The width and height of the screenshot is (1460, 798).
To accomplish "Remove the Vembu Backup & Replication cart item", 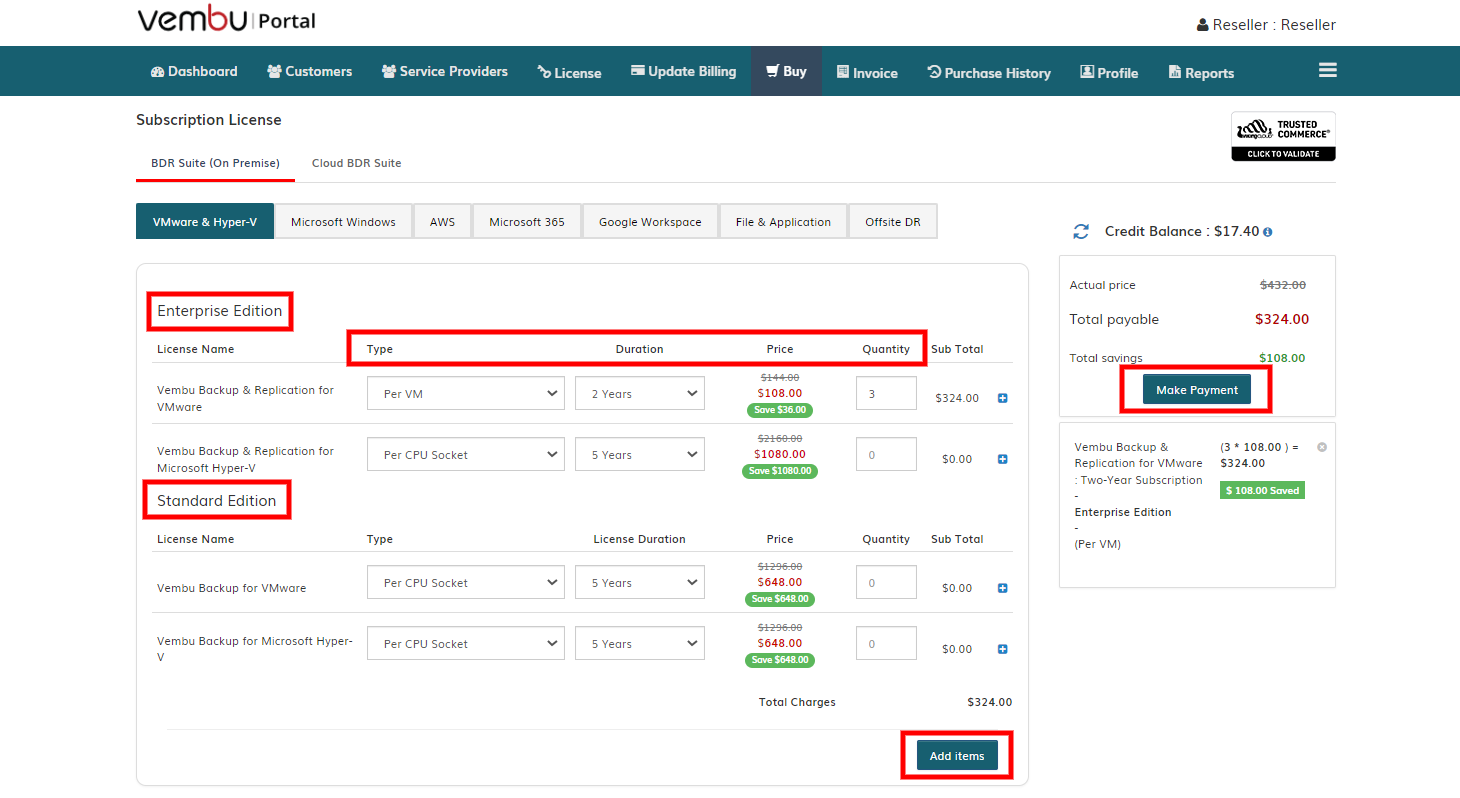I will click(x=1322, y=447).
